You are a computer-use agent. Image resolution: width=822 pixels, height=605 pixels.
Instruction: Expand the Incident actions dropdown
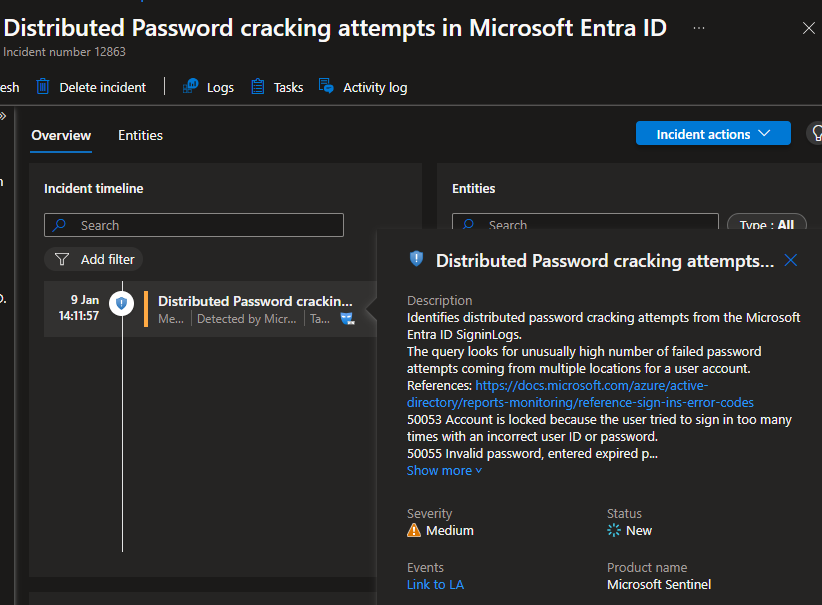pos(712,134)
